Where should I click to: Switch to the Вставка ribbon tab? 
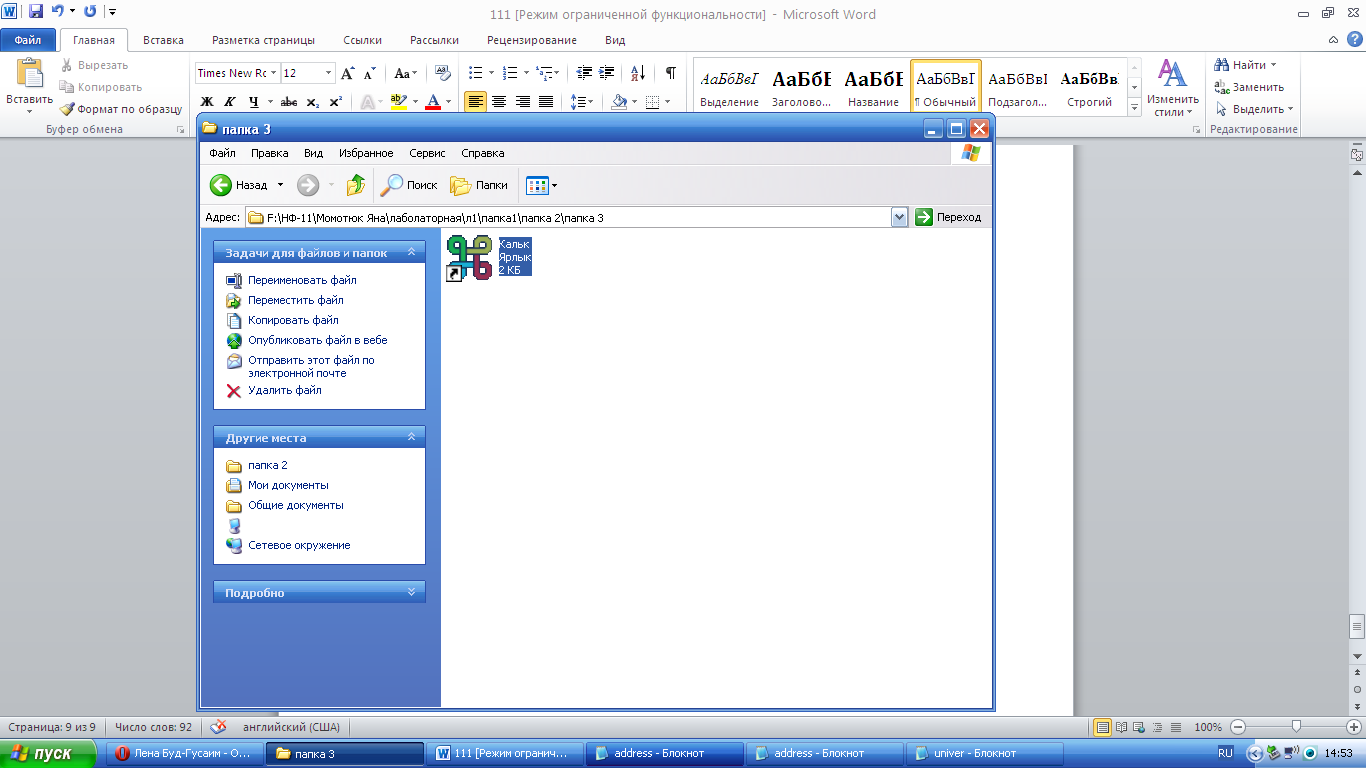(163, 40)
